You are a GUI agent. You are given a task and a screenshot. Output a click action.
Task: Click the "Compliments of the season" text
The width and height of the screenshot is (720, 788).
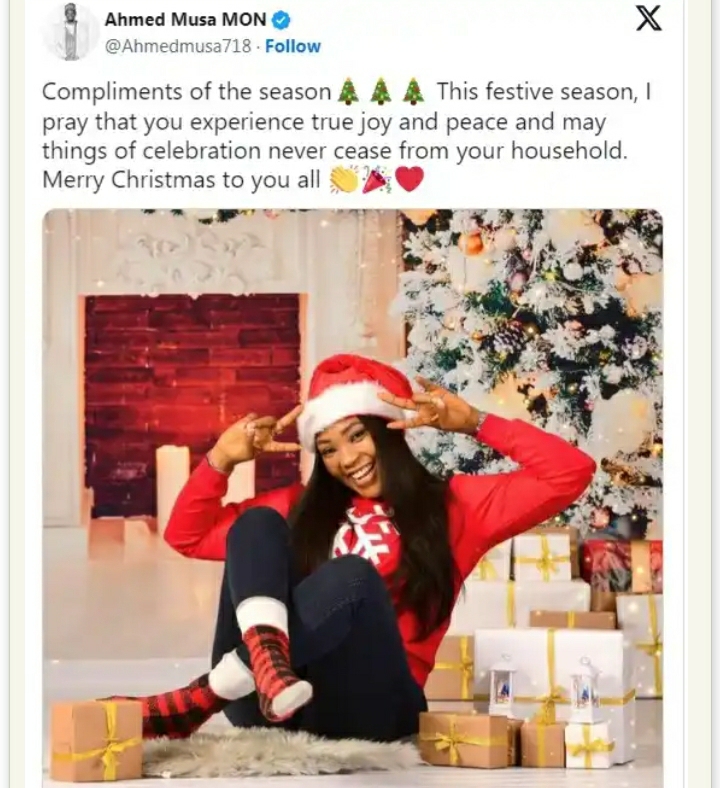click(186, 92)
